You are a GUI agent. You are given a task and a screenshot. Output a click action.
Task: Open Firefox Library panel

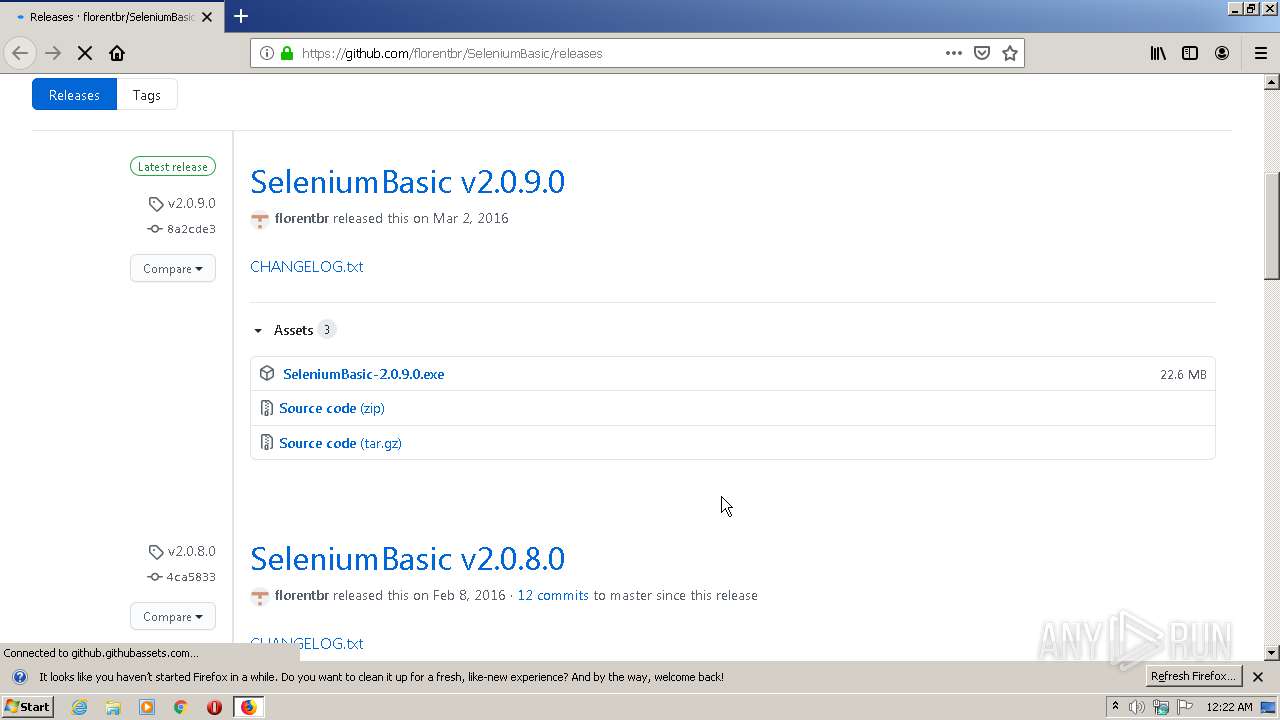tap(1158, 53)
